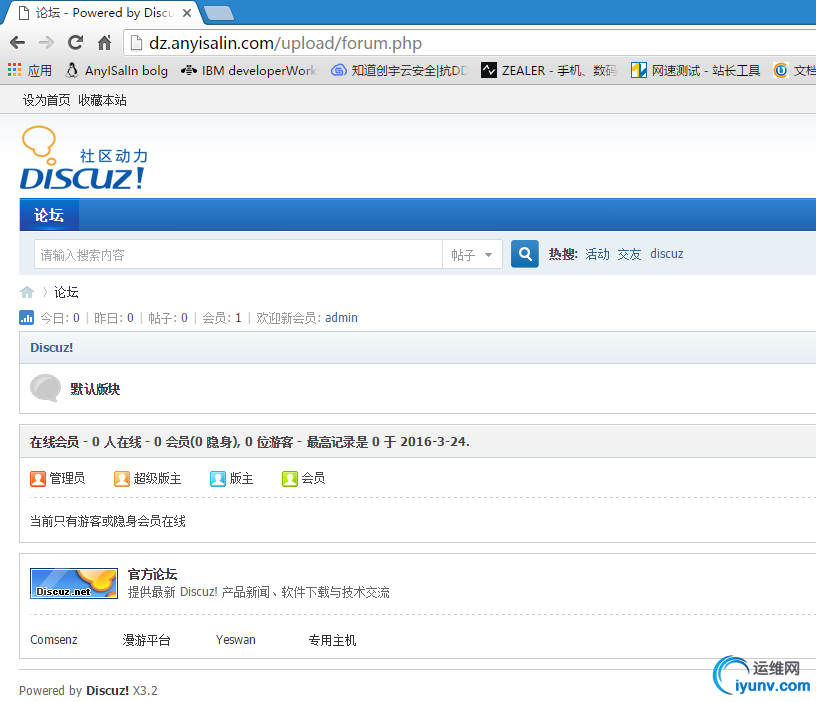Viewport: 816px width, 702px height.
Task: Click the 在线会员 heading
Action: point(54,442)
